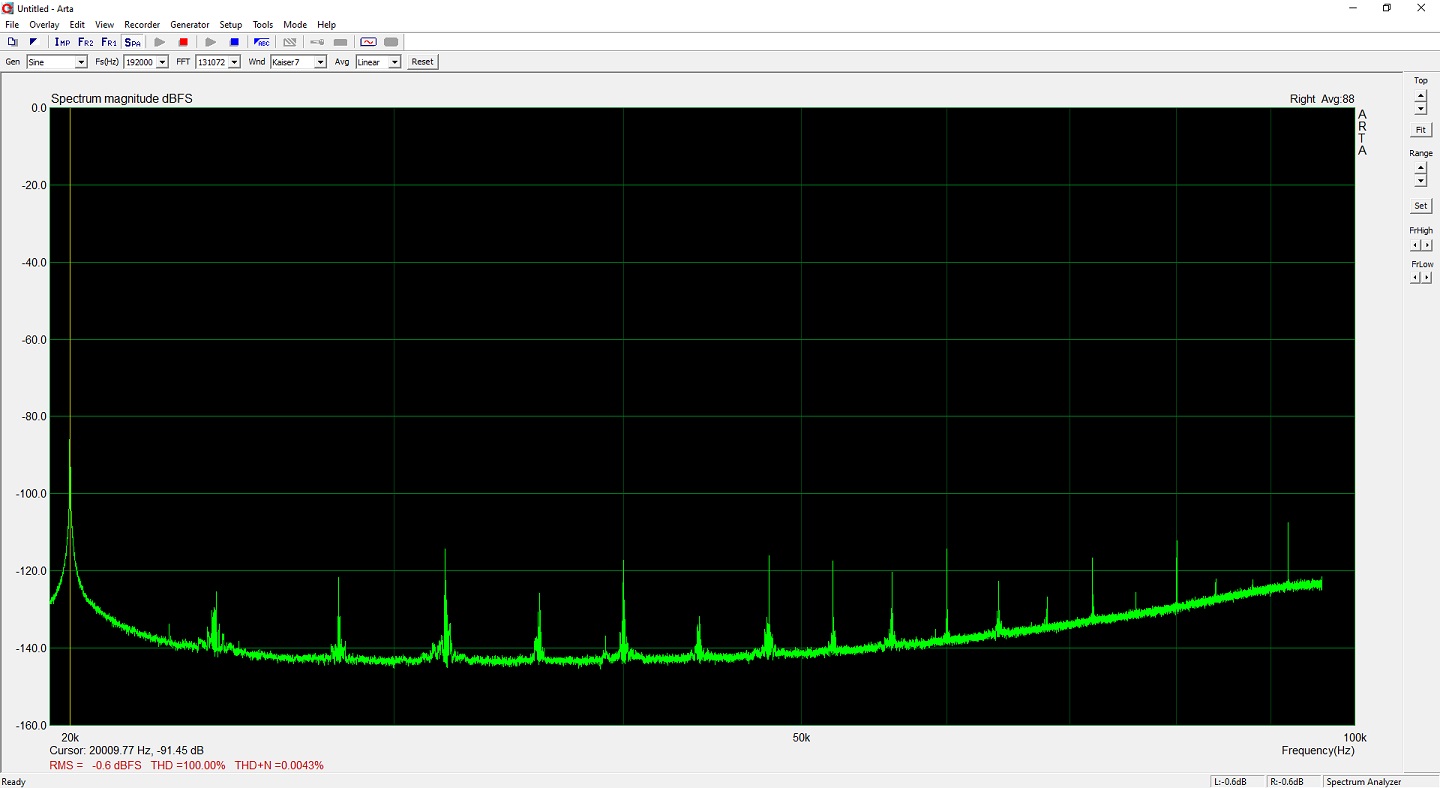This screenshot has height=788, width=1440.
Task: Open the View menu
Action: pos(104,24)
